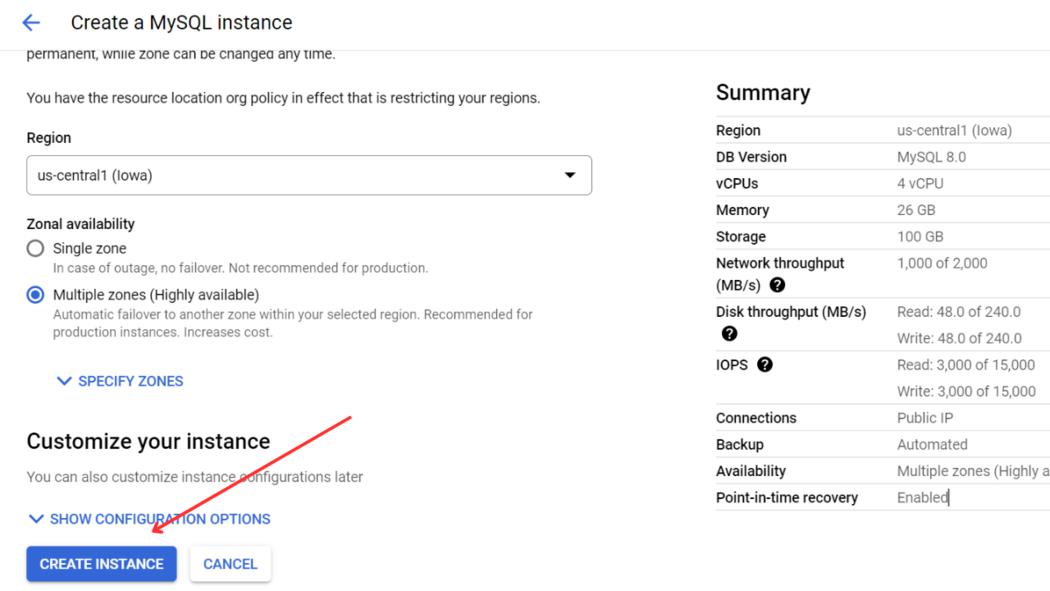The image size is (1050, 591).
Task: Click the 100 GB Storage value
Action: pos(920,237)
